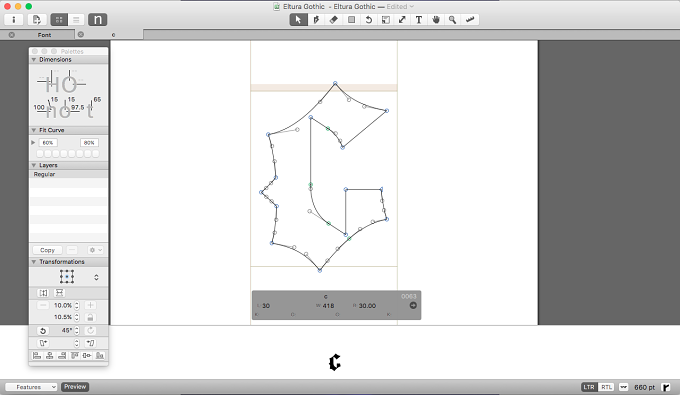Select the Regular layer
Screen dimensions: 680x395
[69, 174]
